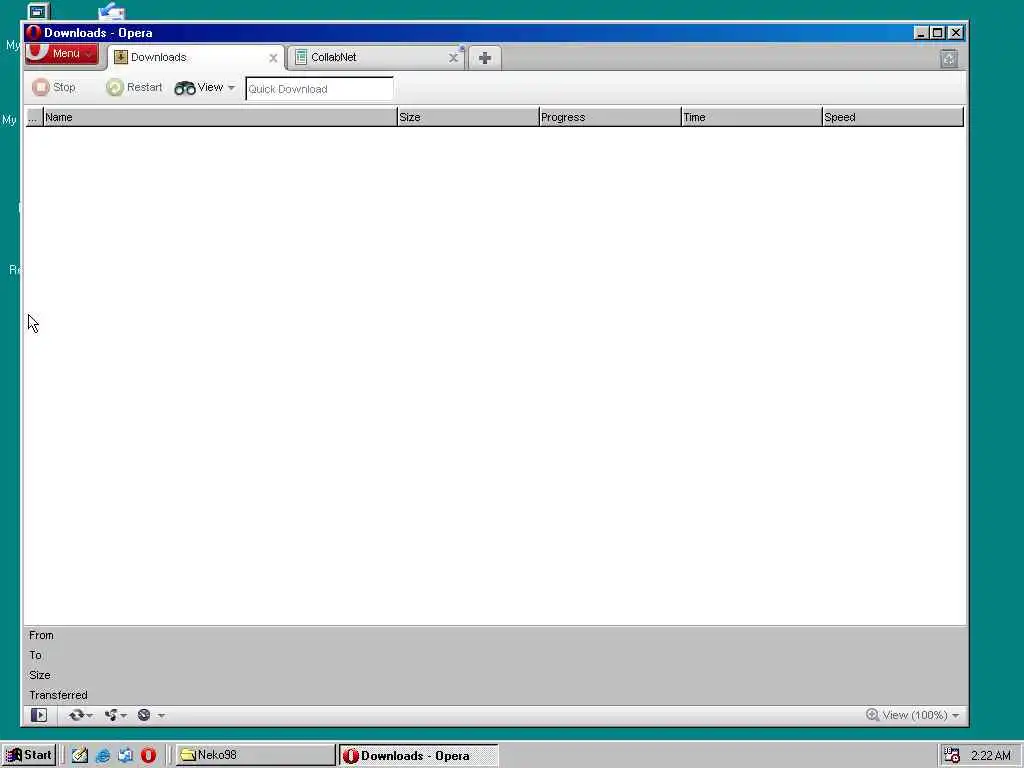Screen dimensions: 1024x768
Task: Launch Outlook Express from quick launch
Action: tap(125, 756)
